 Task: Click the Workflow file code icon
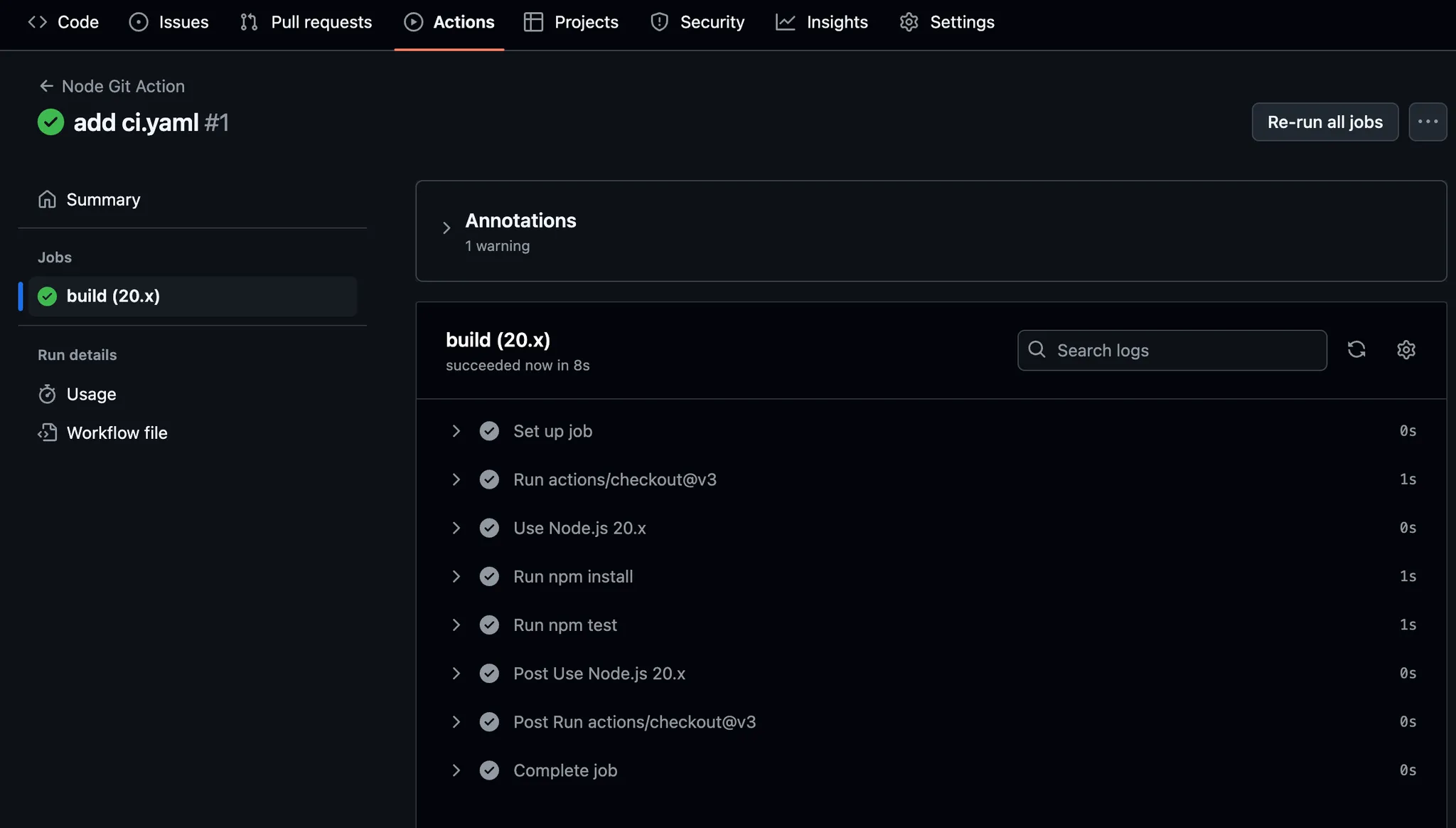(47, 432)
